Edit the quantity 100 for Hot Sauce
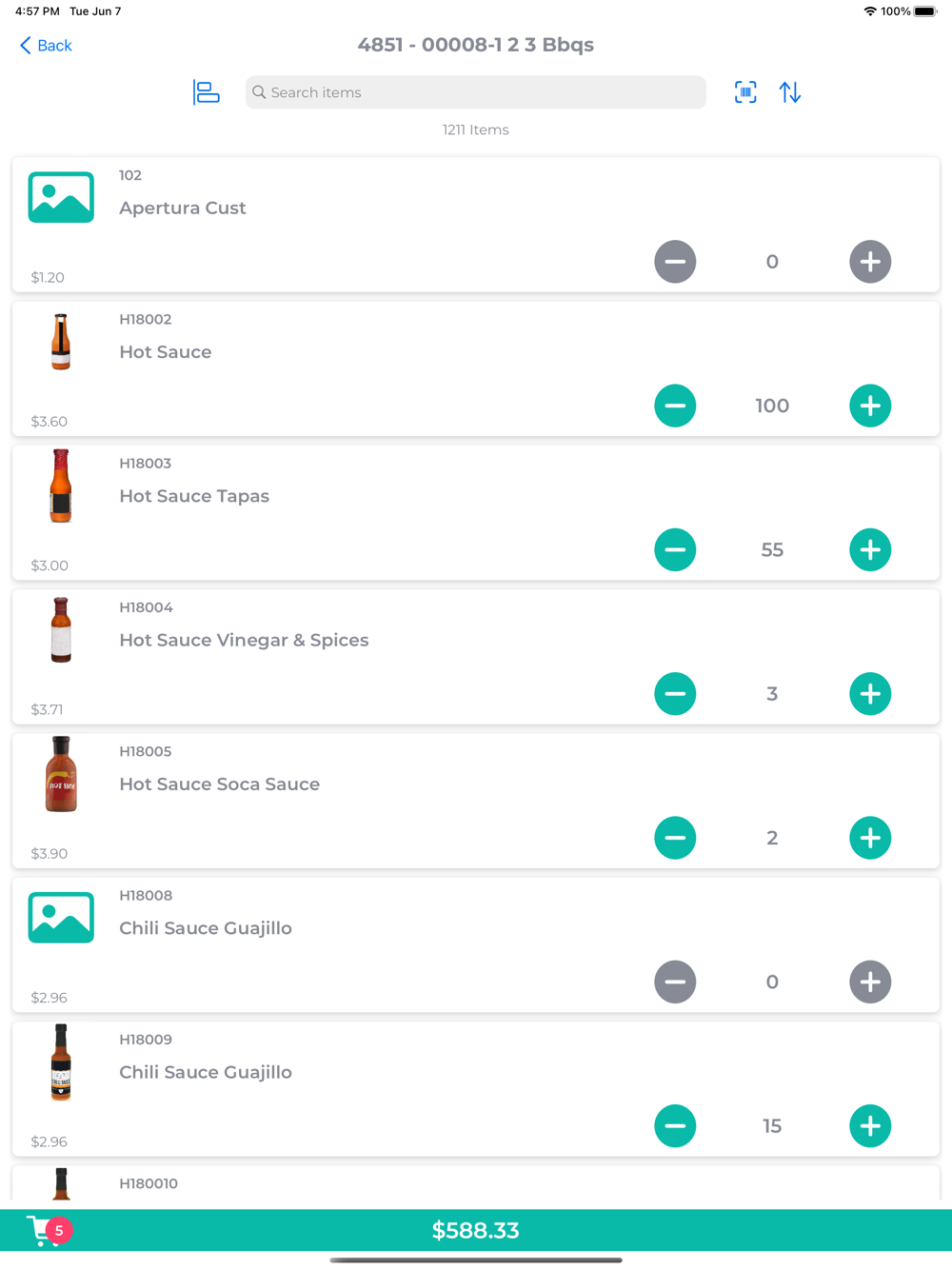Viewport: 952px width, 1270px height. 772,406
